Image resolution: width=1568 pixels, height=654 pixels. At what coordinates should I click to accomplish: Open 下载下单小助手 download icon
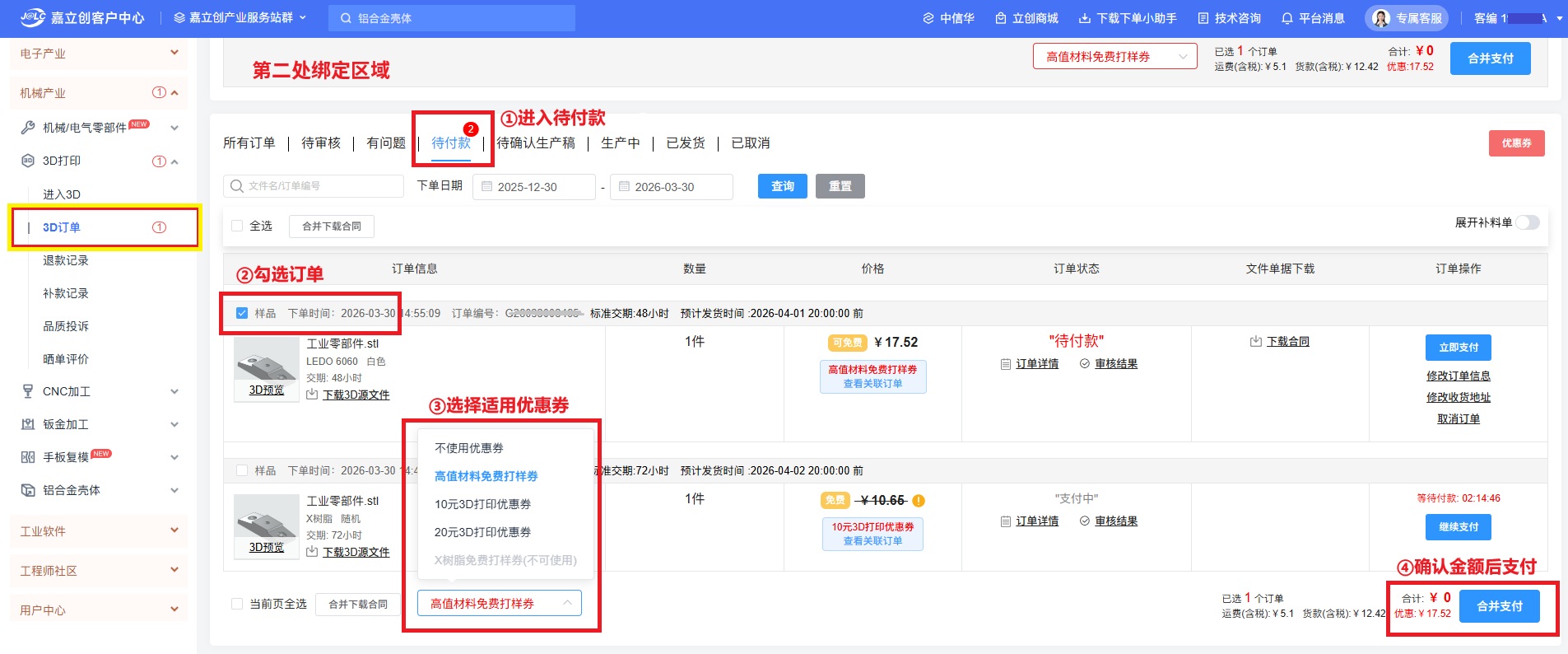(1085, 18)
